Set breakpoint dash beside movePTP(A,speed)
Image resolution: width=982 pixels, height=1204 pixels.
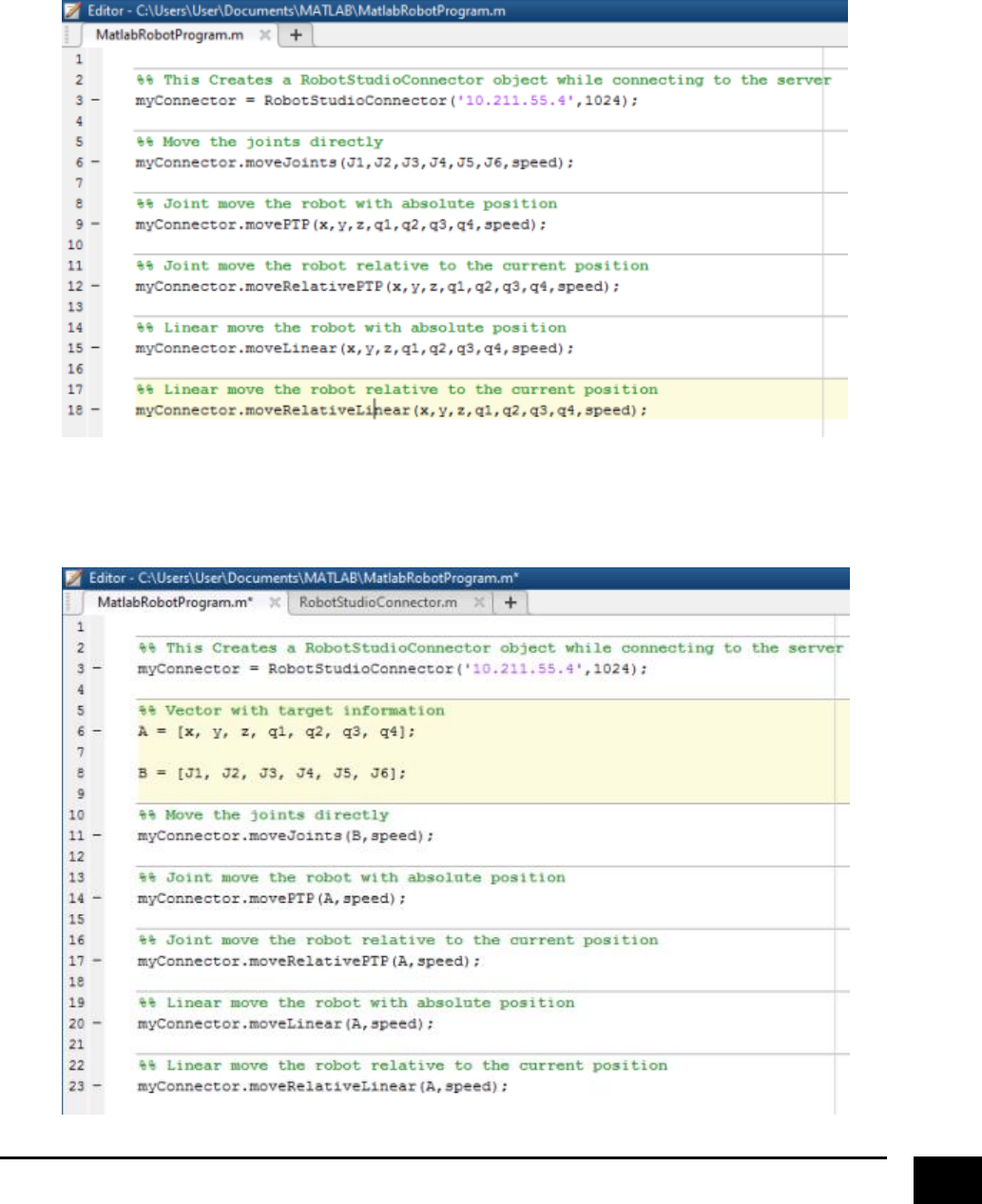[97, 899]
